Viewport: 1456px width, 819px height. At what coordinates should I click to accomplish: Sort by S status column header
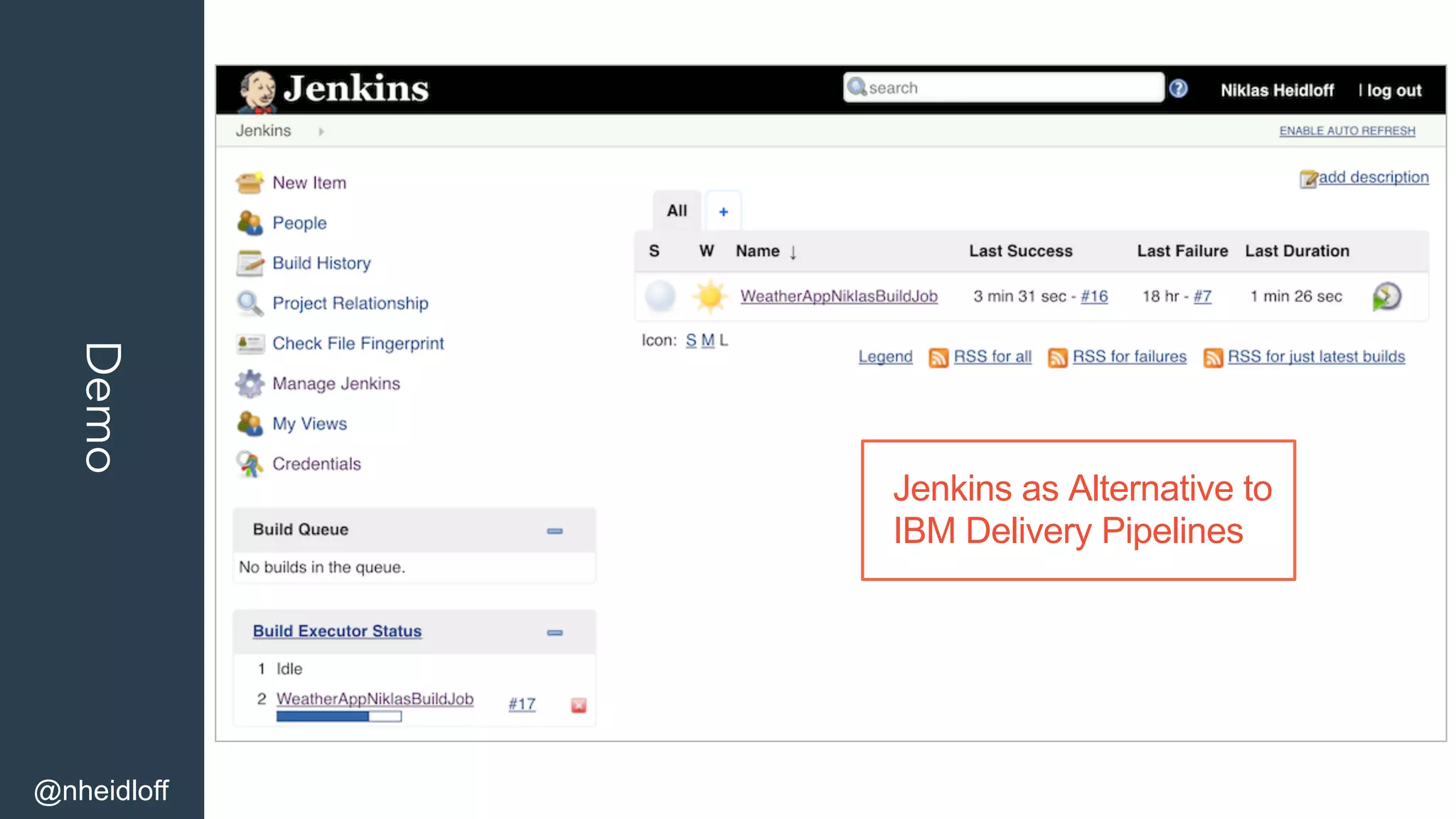click(654, 251)
